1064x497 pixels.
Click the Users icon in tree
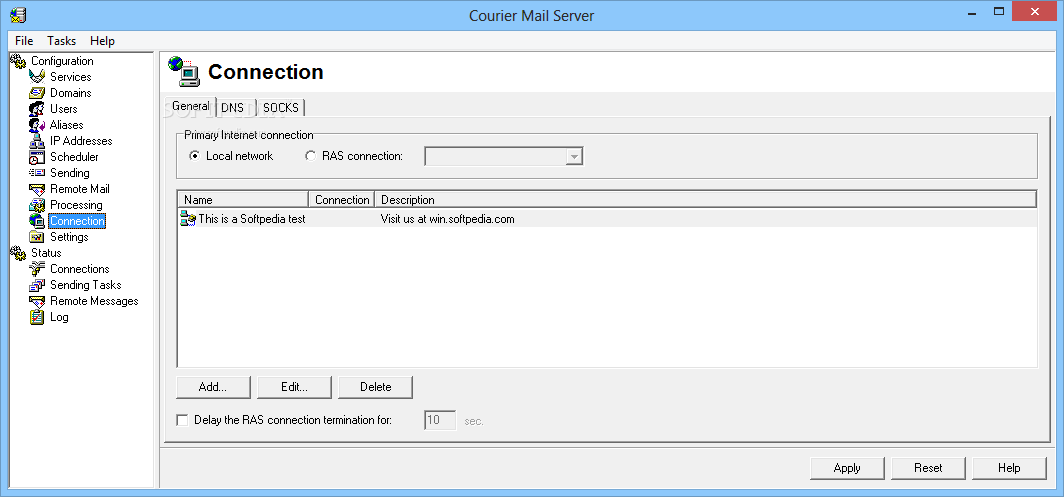pyautogui.click(x=37, y=109)
